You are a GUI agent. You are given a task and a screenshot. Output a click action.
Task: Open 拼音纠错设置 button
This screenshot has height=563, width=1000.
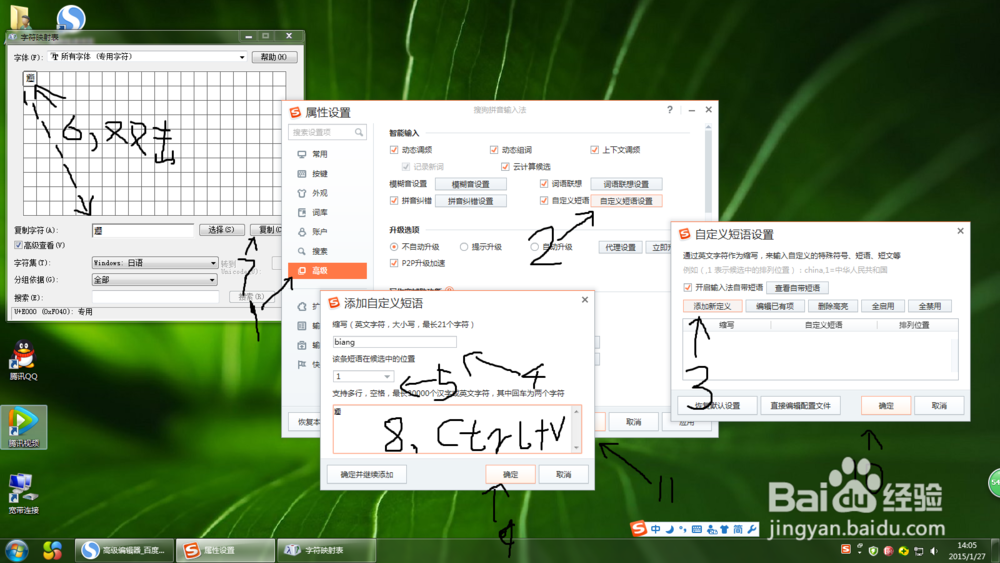pyautogui.click(x=471, y=201)
